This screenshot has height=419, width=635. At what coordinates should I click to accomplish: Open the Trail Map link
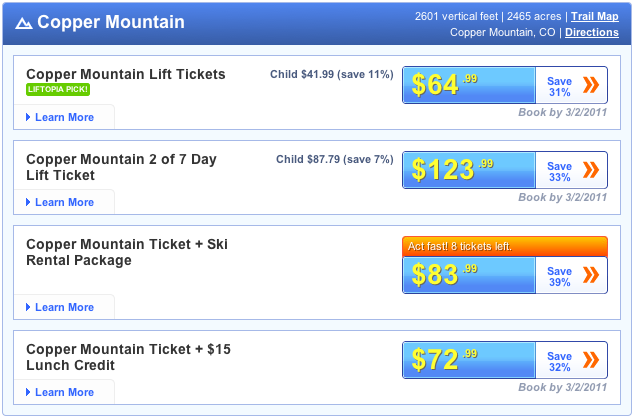pyautogui.click(x=594, y=16)
